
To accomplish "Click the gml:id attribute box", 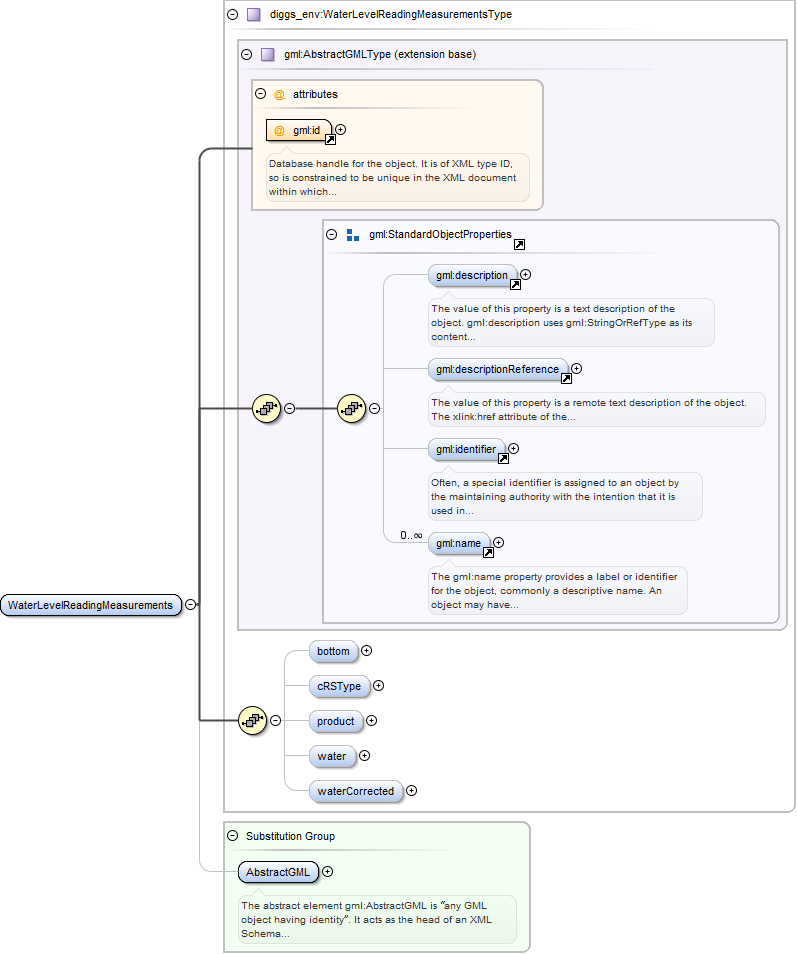I will click(x=298, y=130).
